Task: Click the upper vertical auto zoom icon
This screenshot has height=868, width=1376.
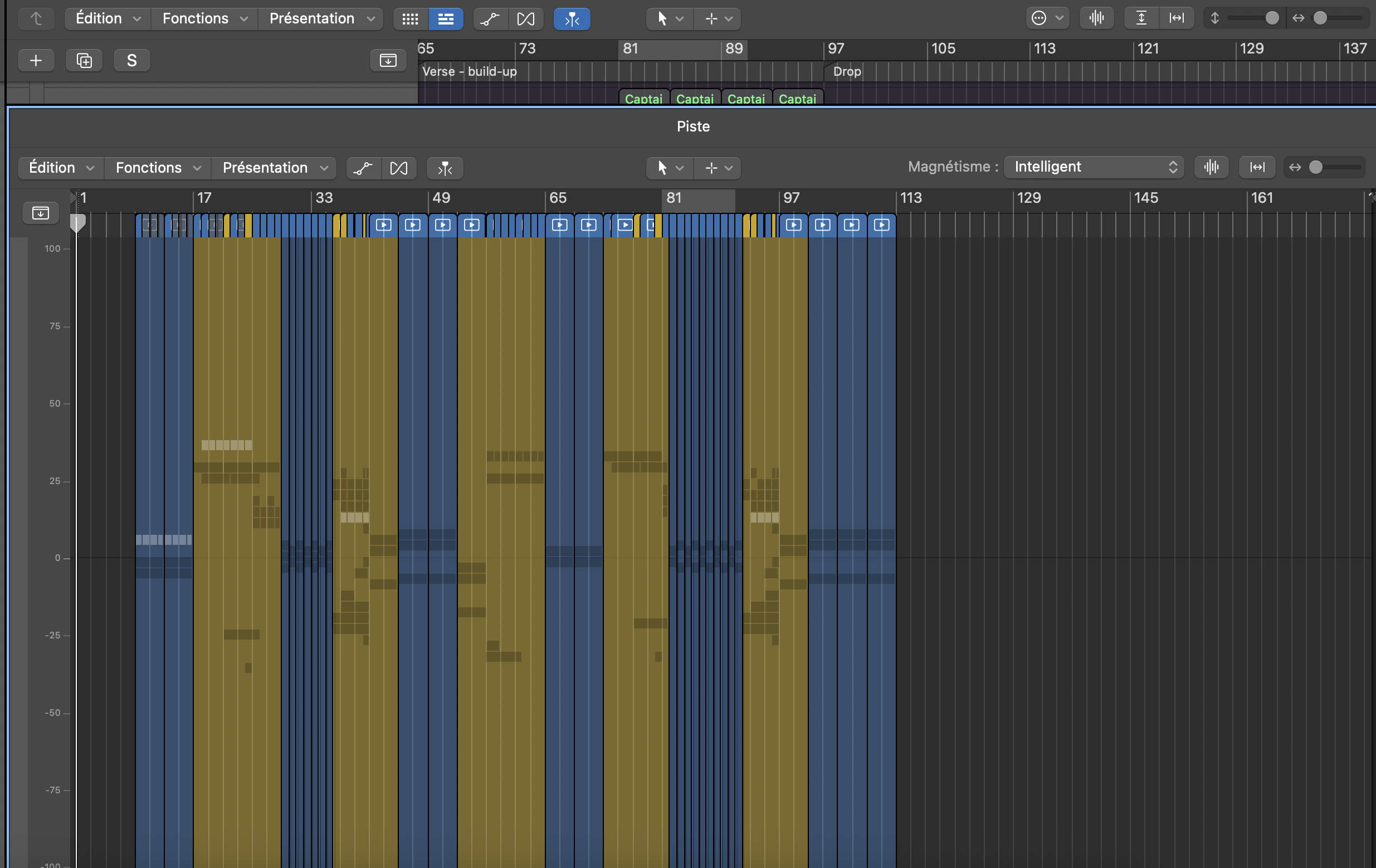Action: click(1140, 18)
